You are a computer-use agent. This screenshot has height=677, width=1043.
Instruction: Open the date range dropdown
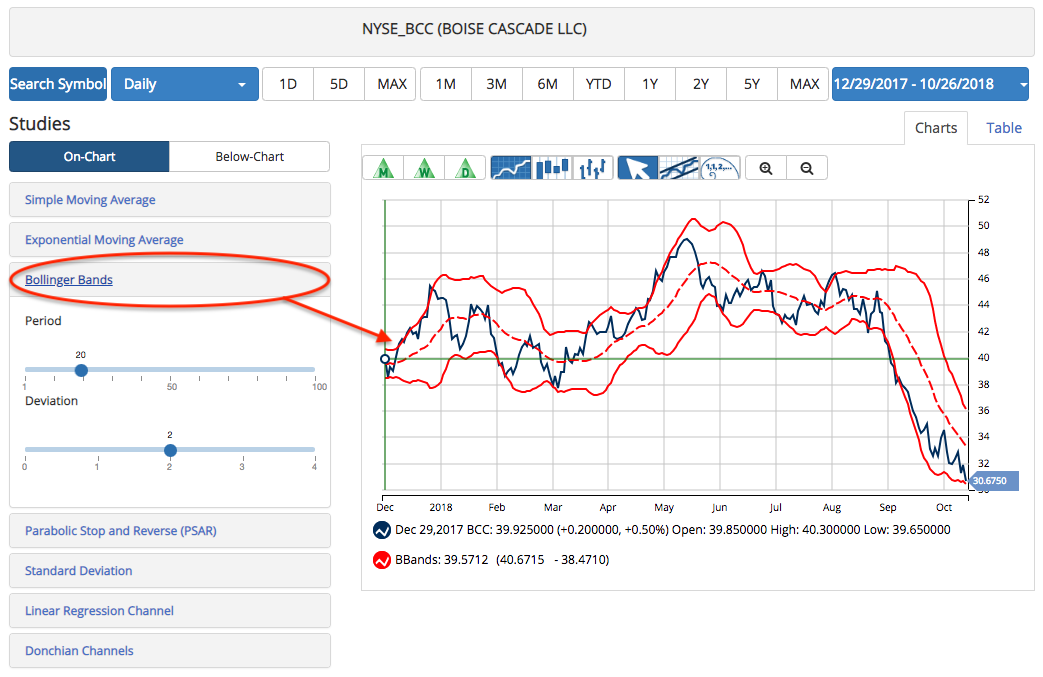coord(930,84)
